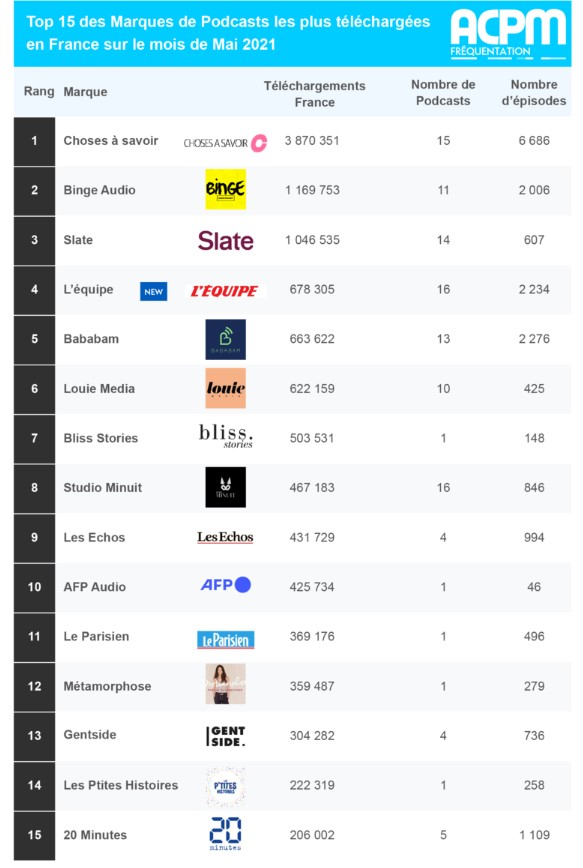Screen dimensions: 583x868
Task: Click the NEW badge beside L'équipe
Action: coord(153,292)
